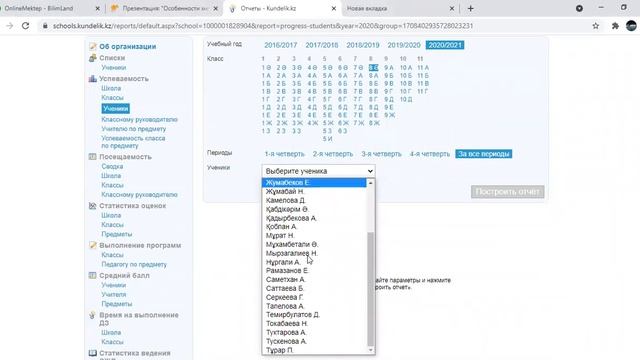Select Темирбулатов Д. from the student list
The image size is (640, 360).
314,315
